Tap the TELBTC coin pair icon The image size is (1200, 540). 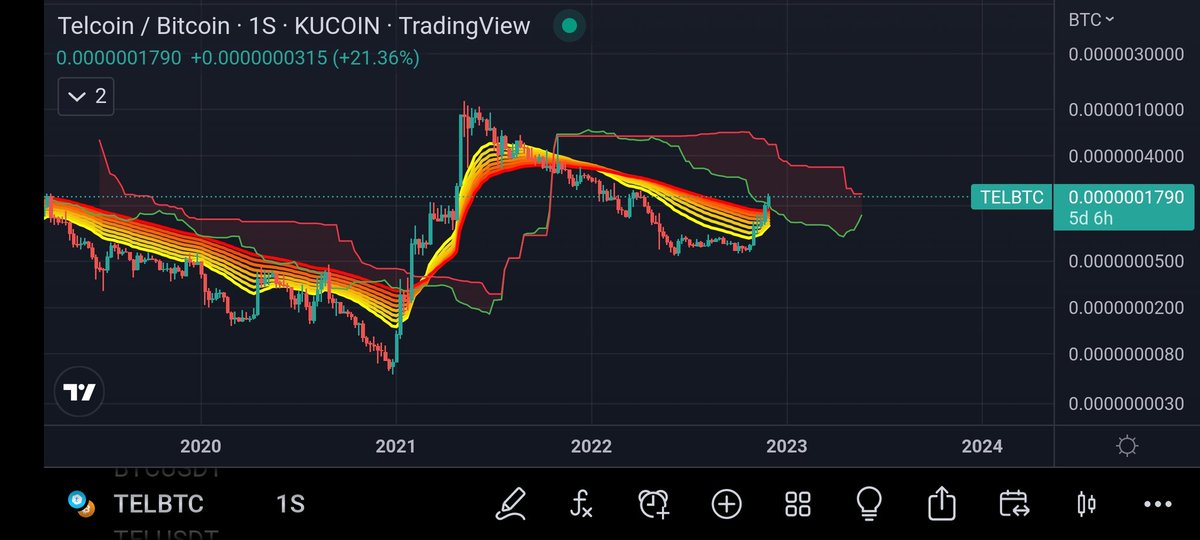click(x=80, y=504)
